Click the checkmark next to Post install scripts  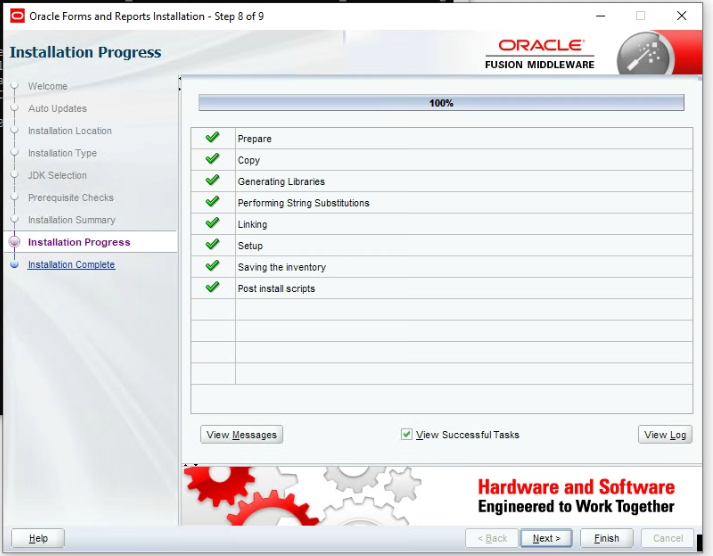[212, 287]
